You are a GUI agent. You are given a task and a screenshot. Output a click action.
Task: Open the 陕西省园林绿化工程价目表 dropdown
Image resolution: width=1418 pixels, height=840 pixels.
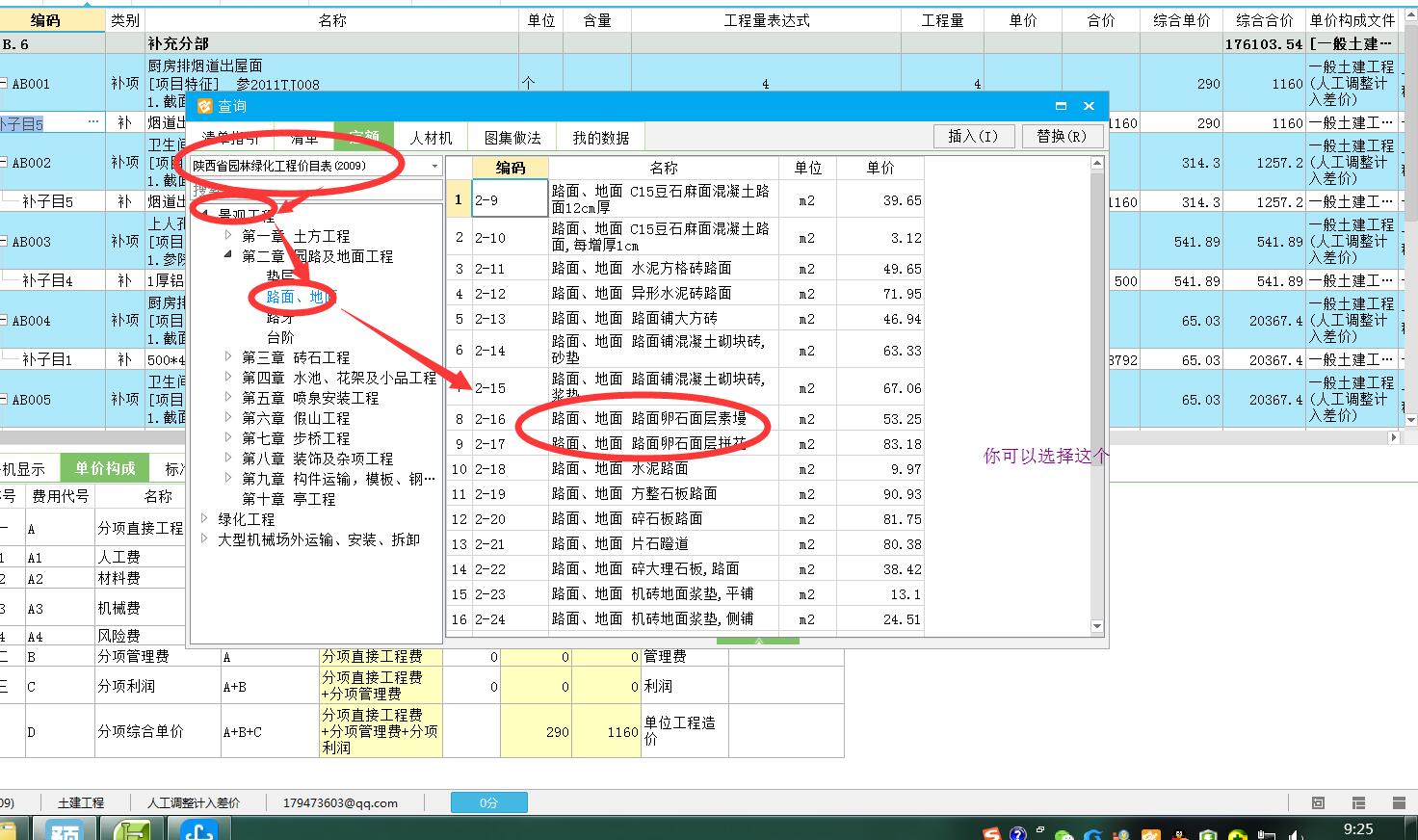click(434, 166)
